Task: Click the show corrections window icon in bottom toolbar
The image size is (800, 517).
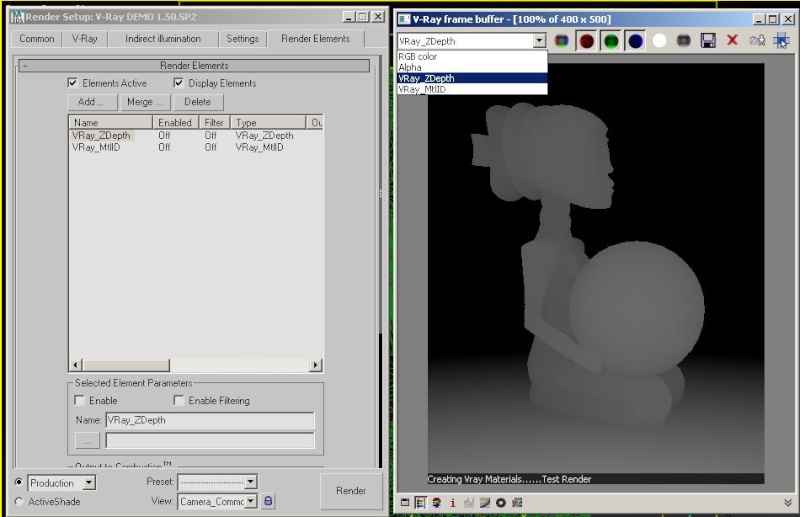Action: pyautogui.click(x=405, y=503)
